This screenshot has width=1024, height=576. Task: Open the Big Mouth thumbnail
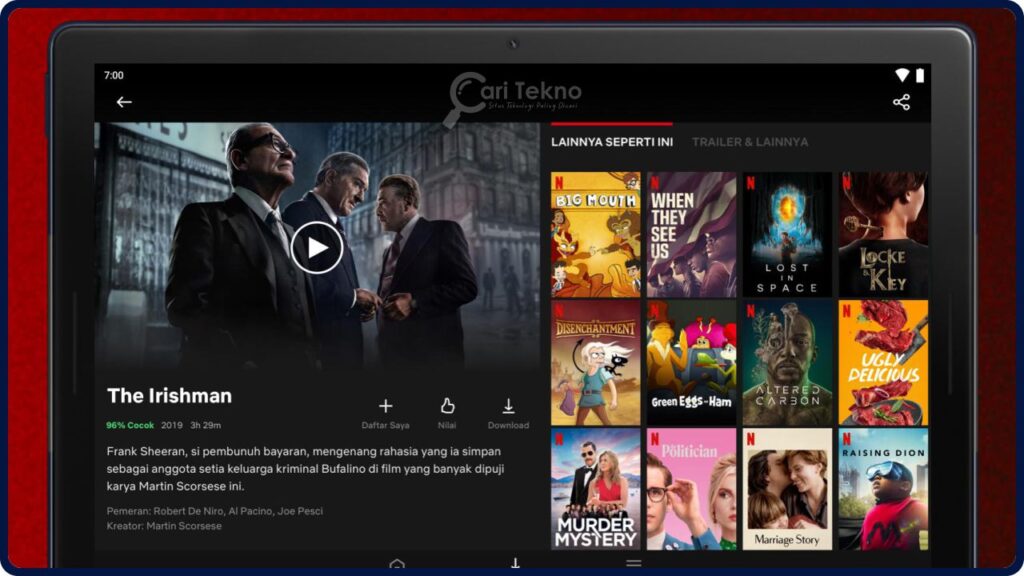pyautogui.click(x=596, y=234)
